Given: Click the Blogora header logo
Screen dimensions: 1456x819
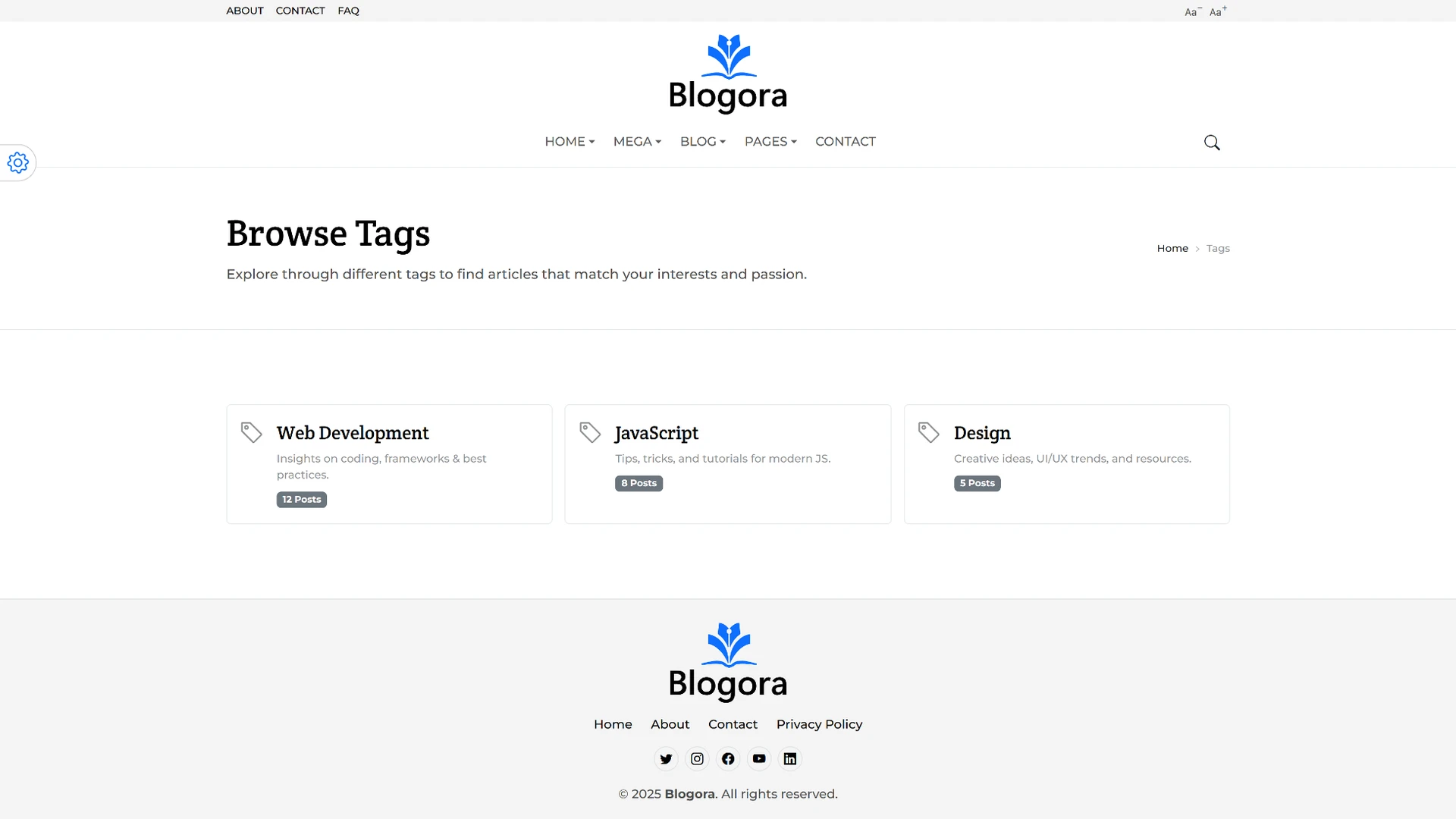Looking at the screenshot, I should (x=728, y=74).
